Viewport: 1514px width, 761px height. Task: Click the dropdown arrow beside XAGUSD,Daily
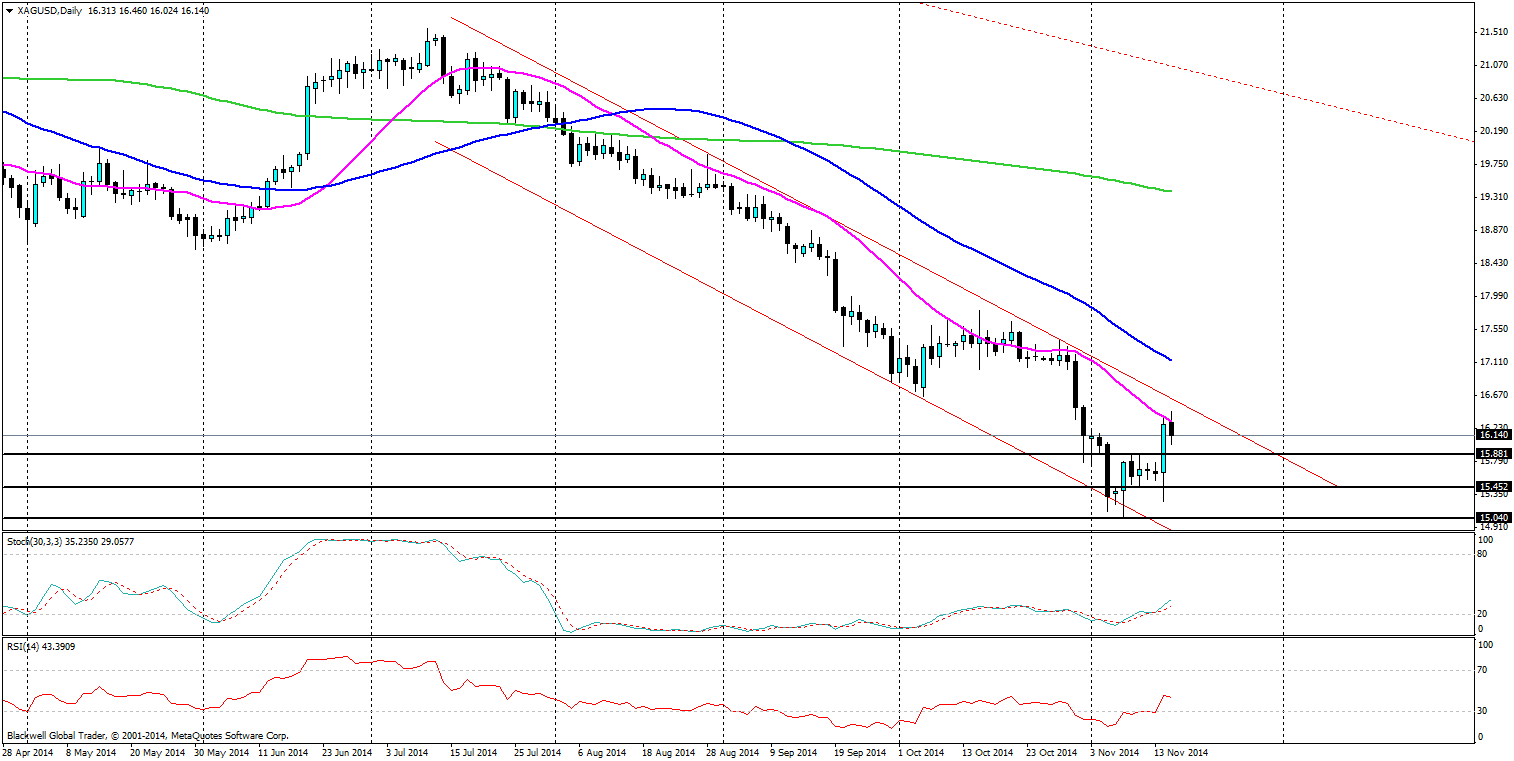coord(9,9)
